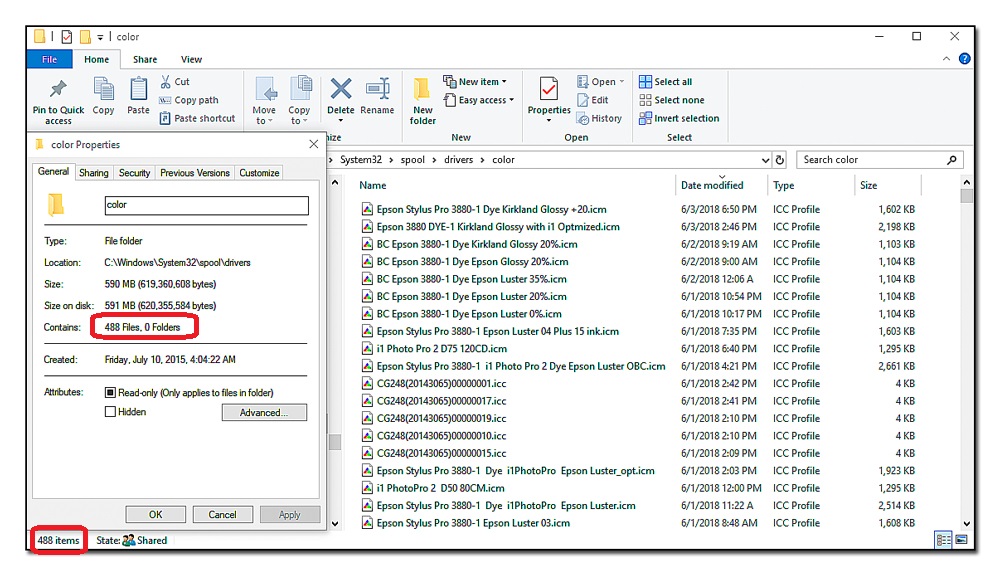Toggle the Read-only attribute checkbox
The image size is (1000, 575).
[111, 393]
